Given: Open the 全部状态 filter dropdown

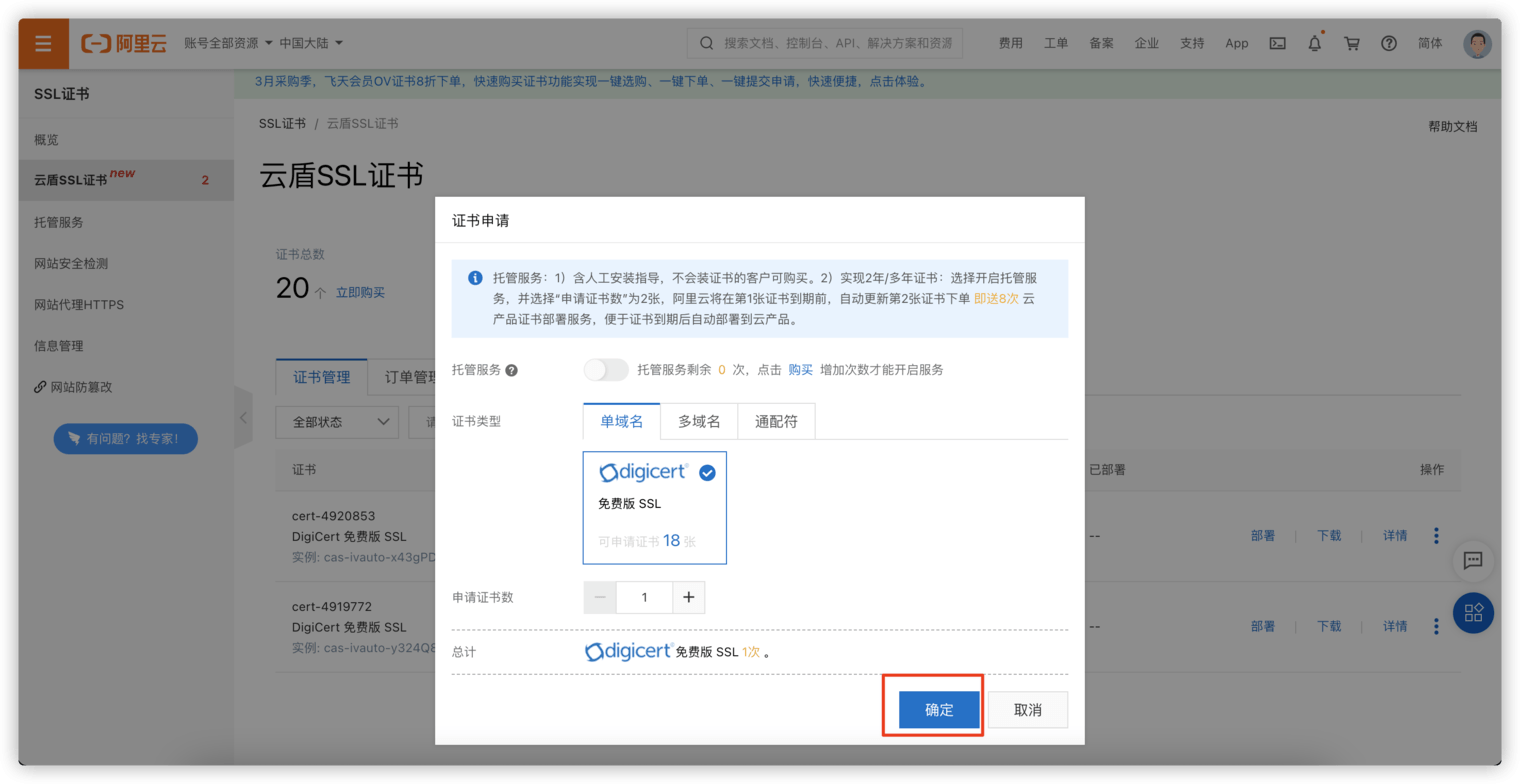Looking at the screenshot, I should click(x=337, y=422).
